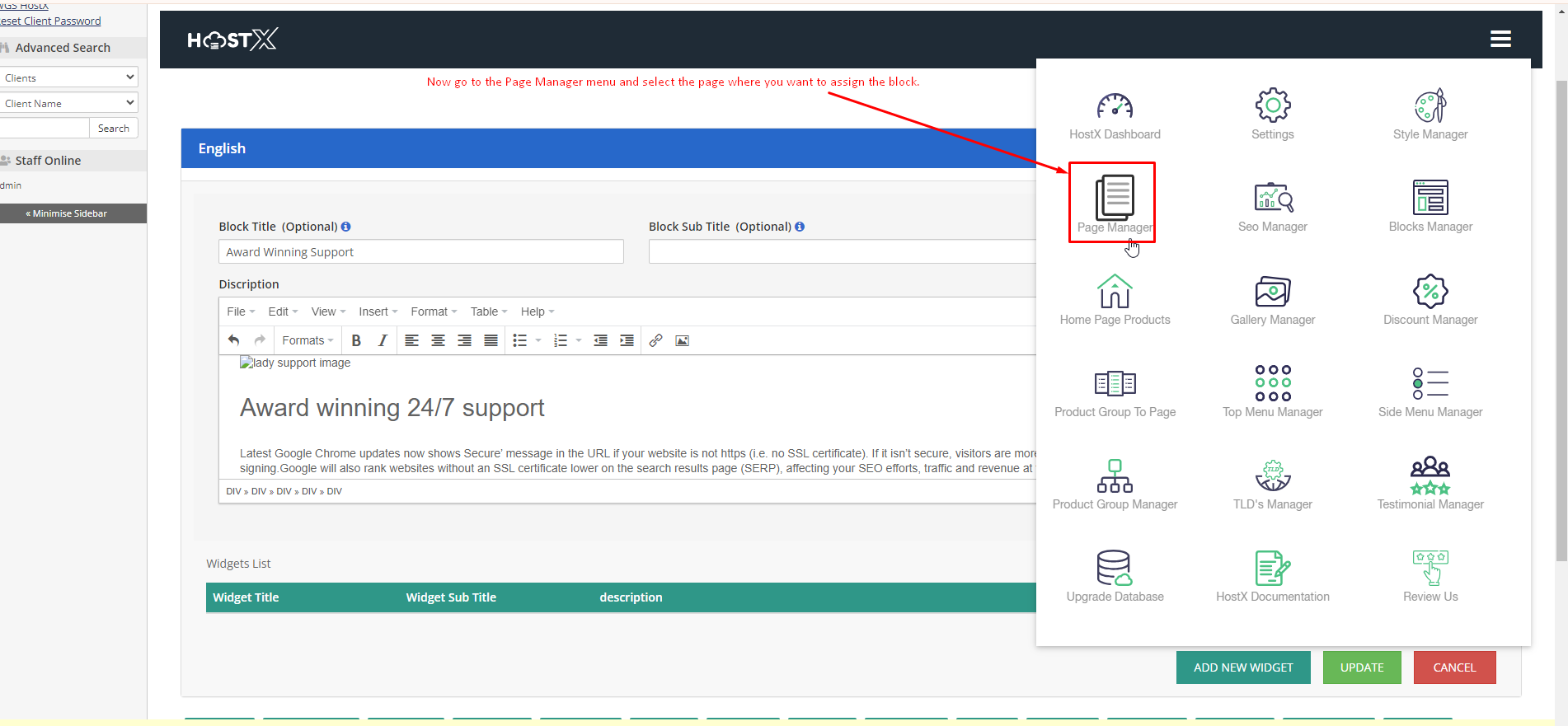This screenshot has width=1568, height=726.
Task: Open the Seo Manager icon
Action: coord(1272,198)
